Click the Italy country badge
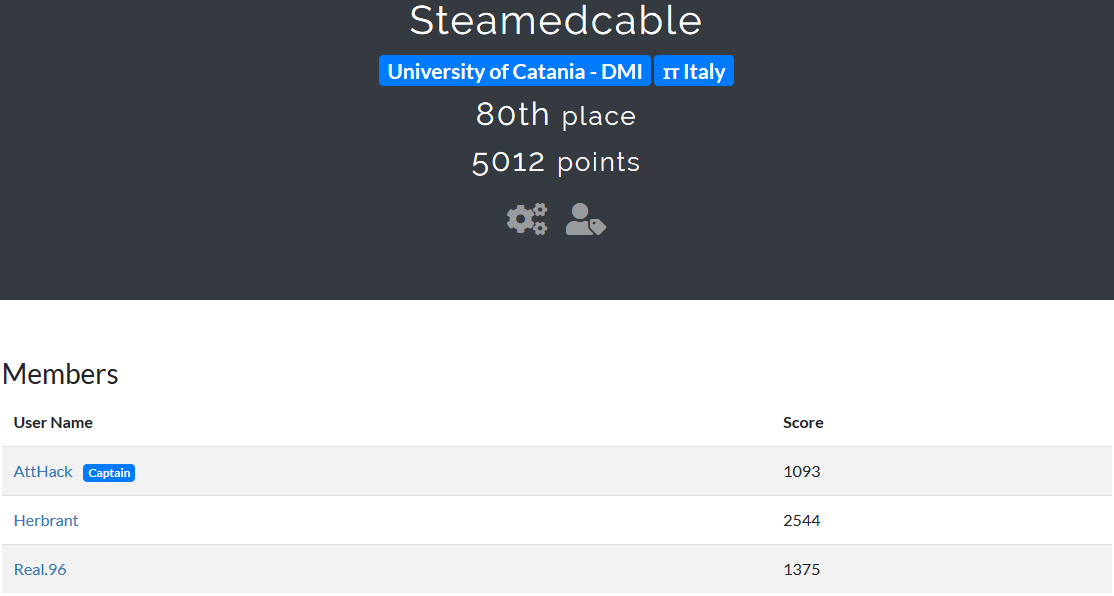This screenshot has width=1114, height=596. tap(693, 71)
